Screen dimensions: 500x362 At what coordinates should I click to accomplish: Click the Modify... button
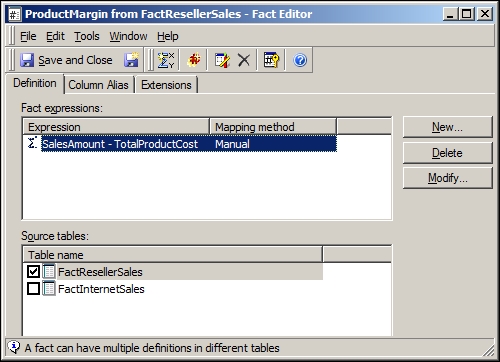click(x=447, y=178)
